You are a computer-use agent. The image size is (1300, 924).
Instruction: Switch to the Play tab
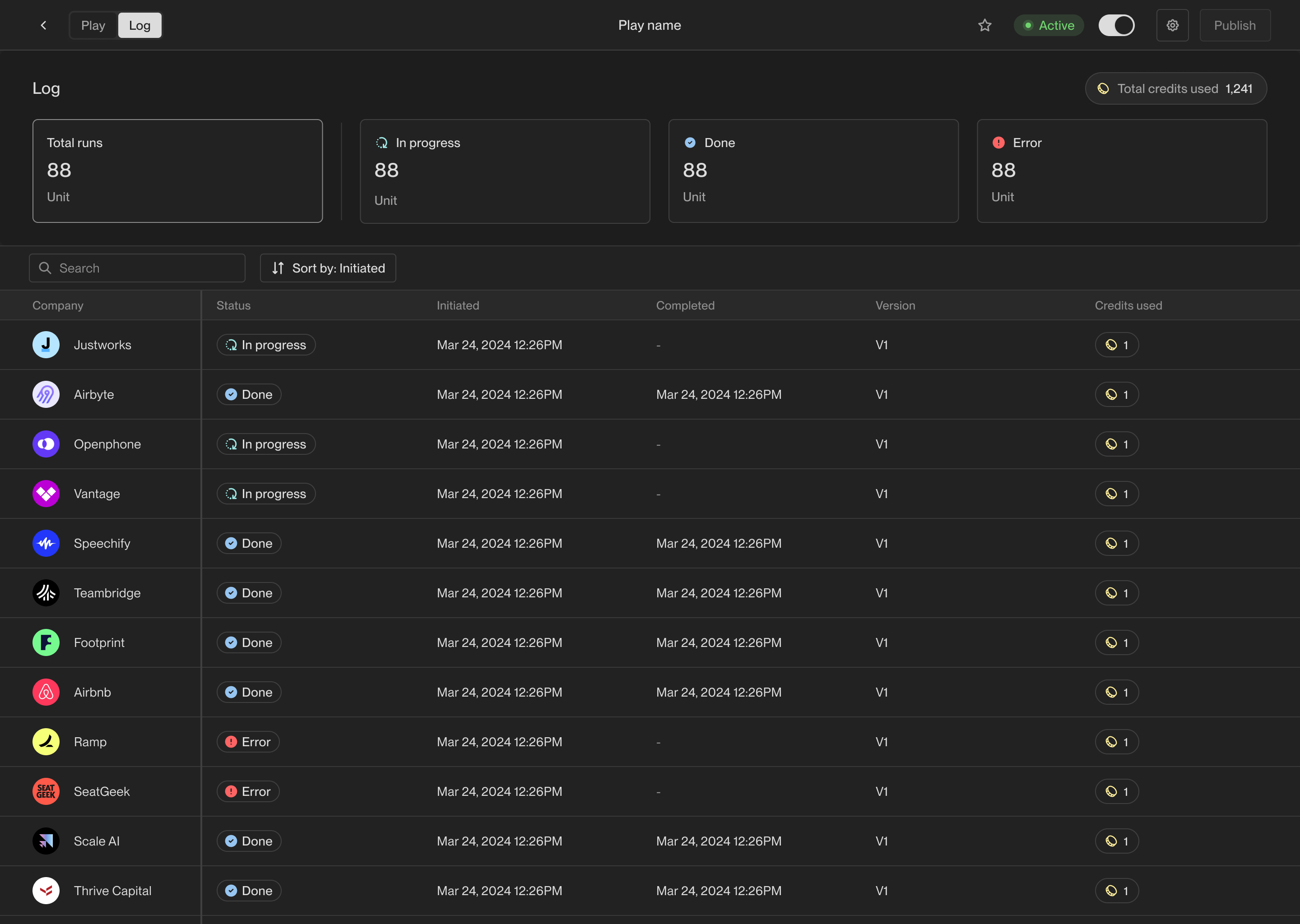[x=93, y=25]
